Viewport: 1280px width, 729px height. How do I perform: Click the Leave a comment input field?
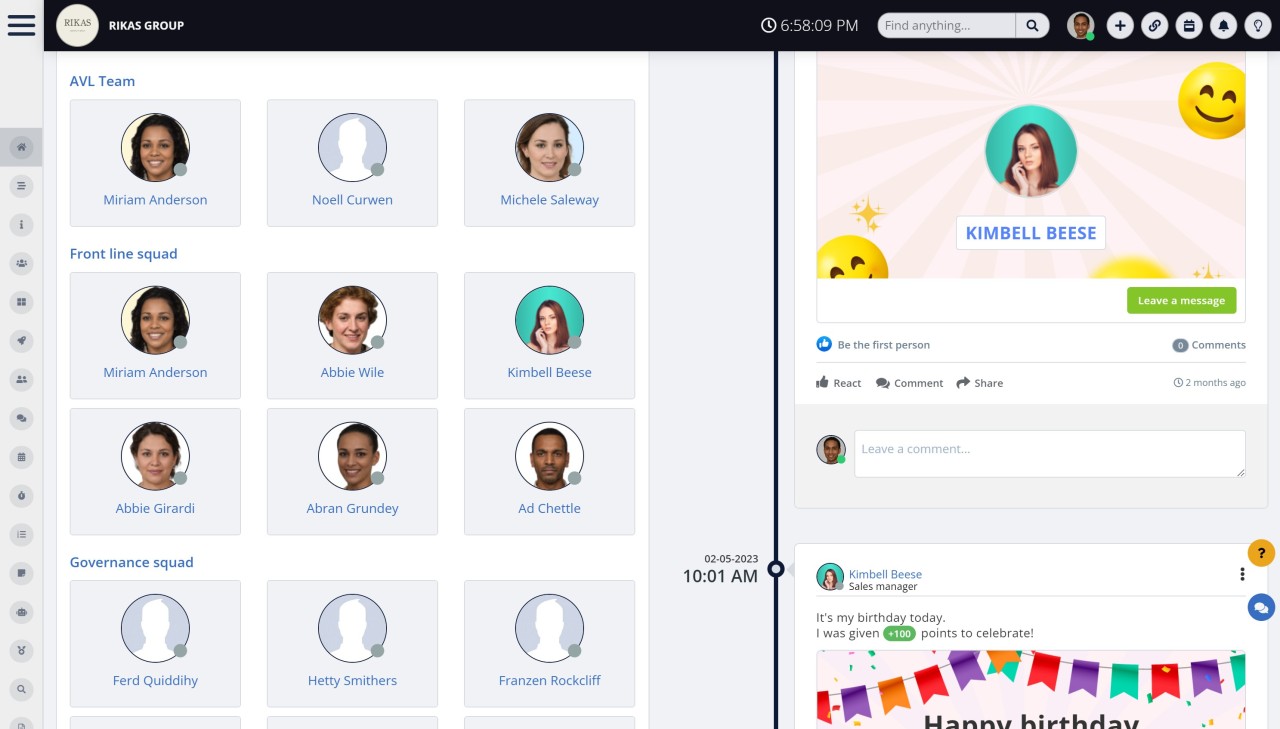pyautogui.click(x=1049, y=453)
